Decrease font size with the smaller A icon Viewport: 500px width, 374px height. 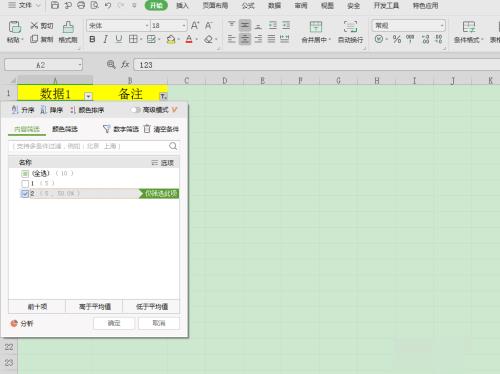[x=209, y=25]
